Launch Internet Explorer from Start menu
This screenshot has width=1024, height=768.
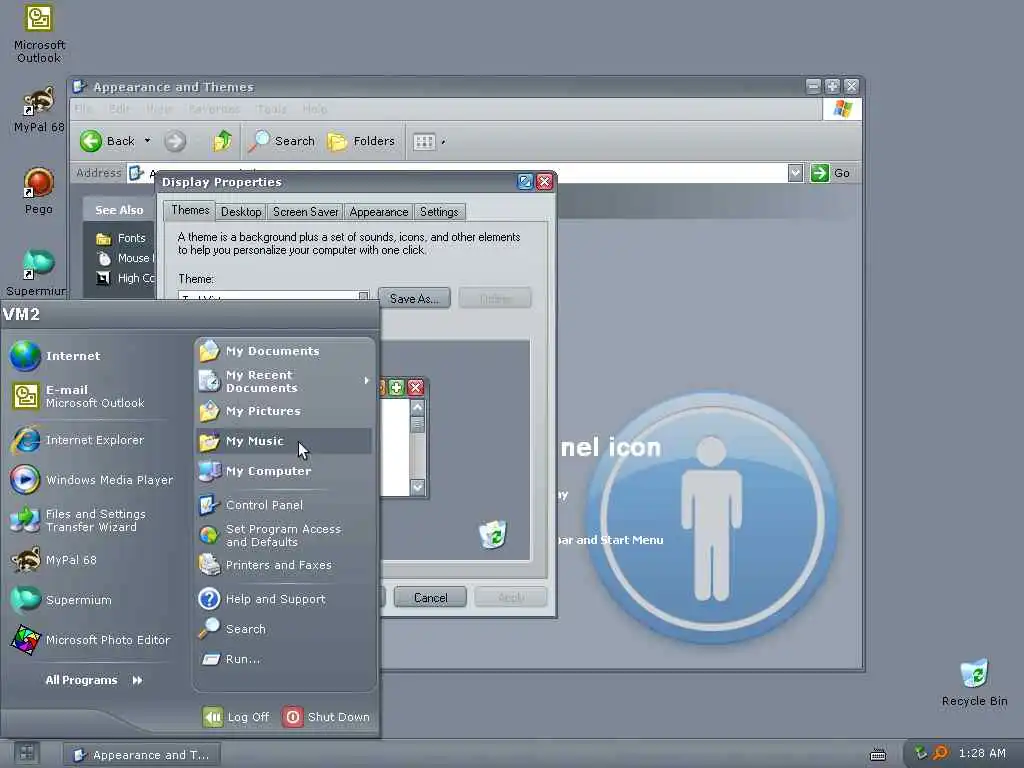click(77, 440)
